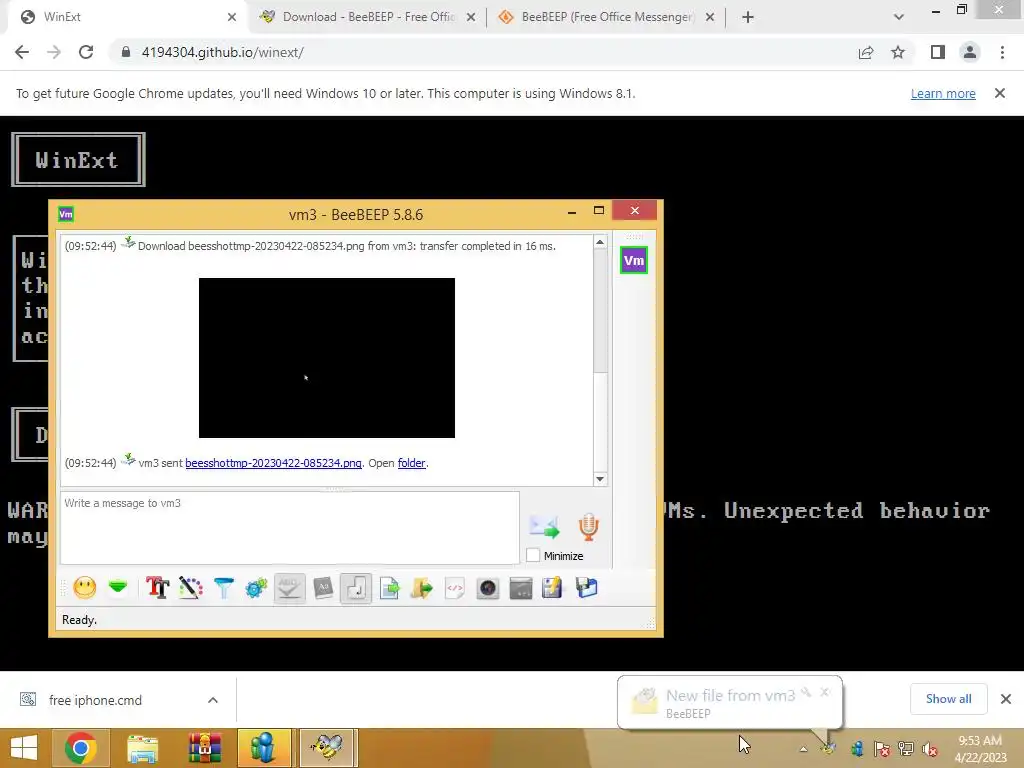
Task: Click Show all downloads button
Action: pos(948,699)
